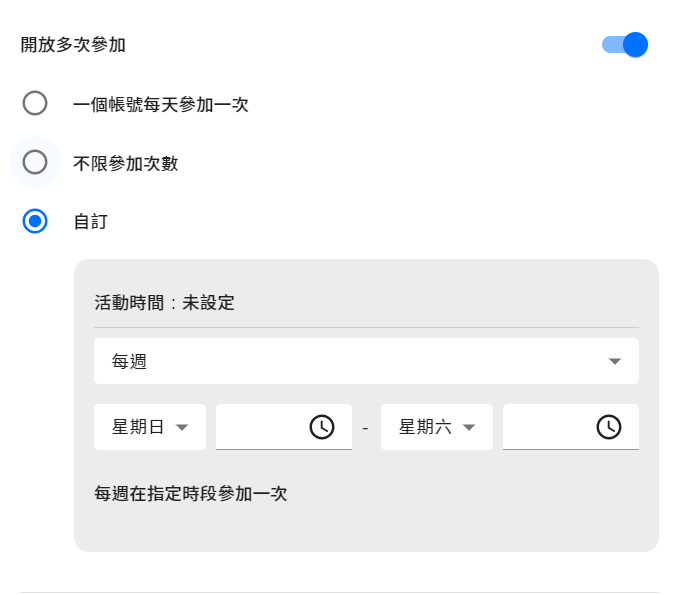
Task: Click the 不限參加次數 label text
Action: coord(125,163)
